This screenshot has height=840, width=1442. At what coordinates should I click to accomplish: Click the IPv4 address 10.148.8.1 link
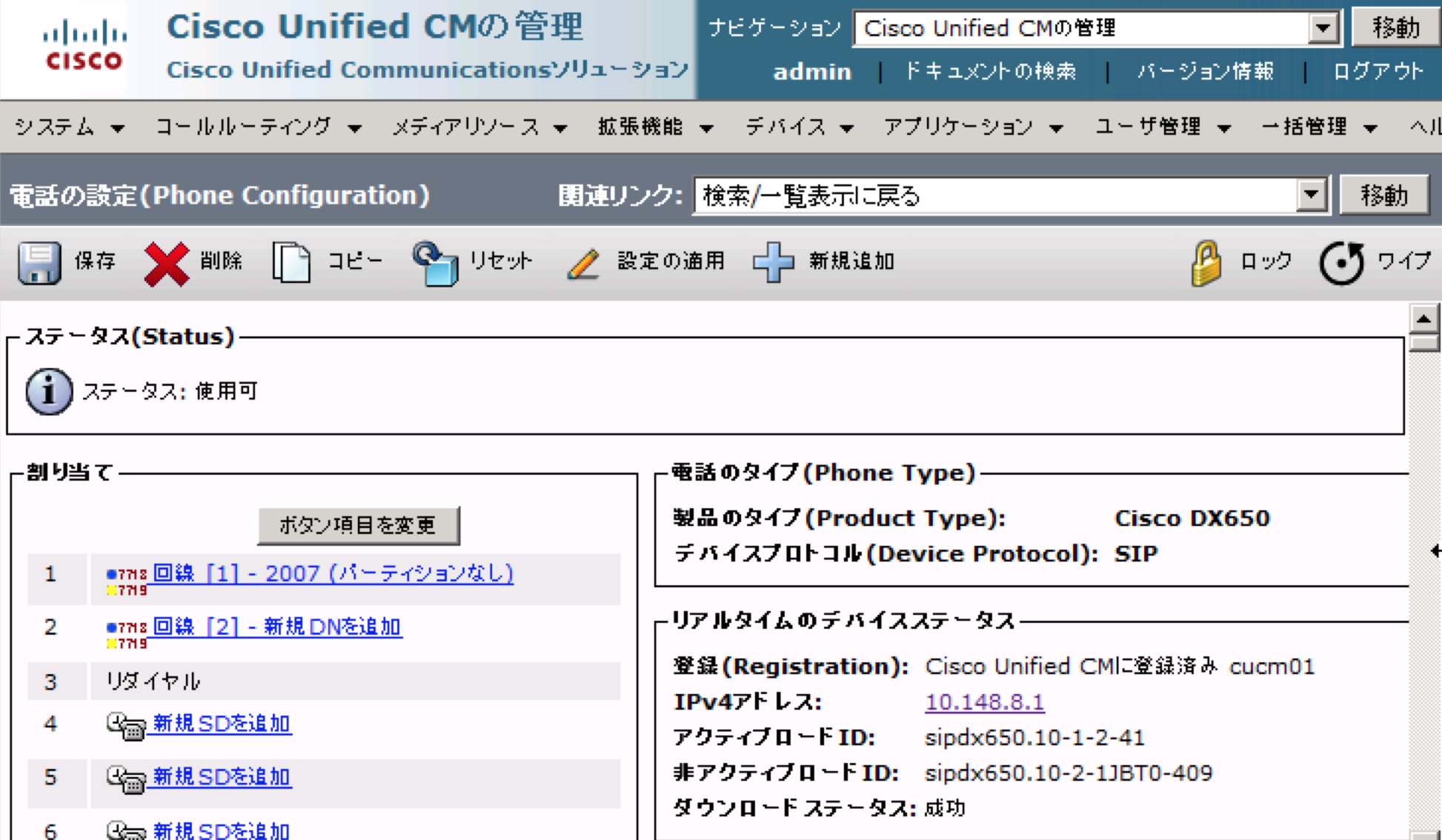point(984,701)
